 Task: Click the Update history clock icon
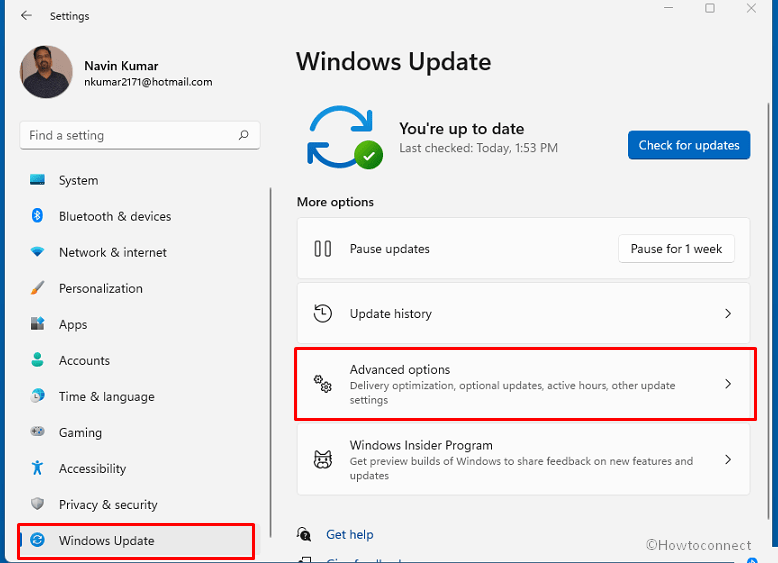(x=323, y=313)
